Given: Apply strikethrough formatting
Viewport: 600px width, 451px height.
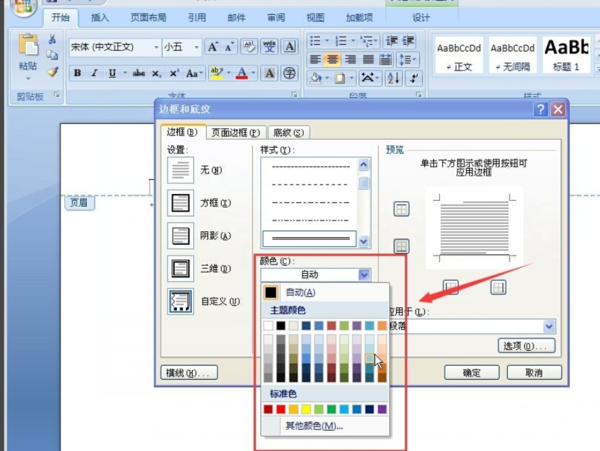Looking at the screenshot, I should pos(139,73).
